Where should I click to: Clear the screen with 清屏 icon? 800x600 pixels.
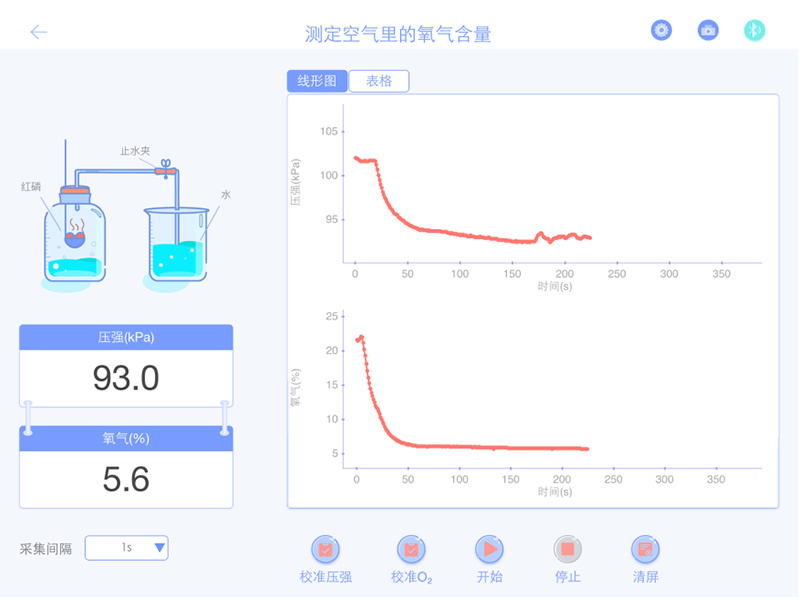click(x=645, y=549)
